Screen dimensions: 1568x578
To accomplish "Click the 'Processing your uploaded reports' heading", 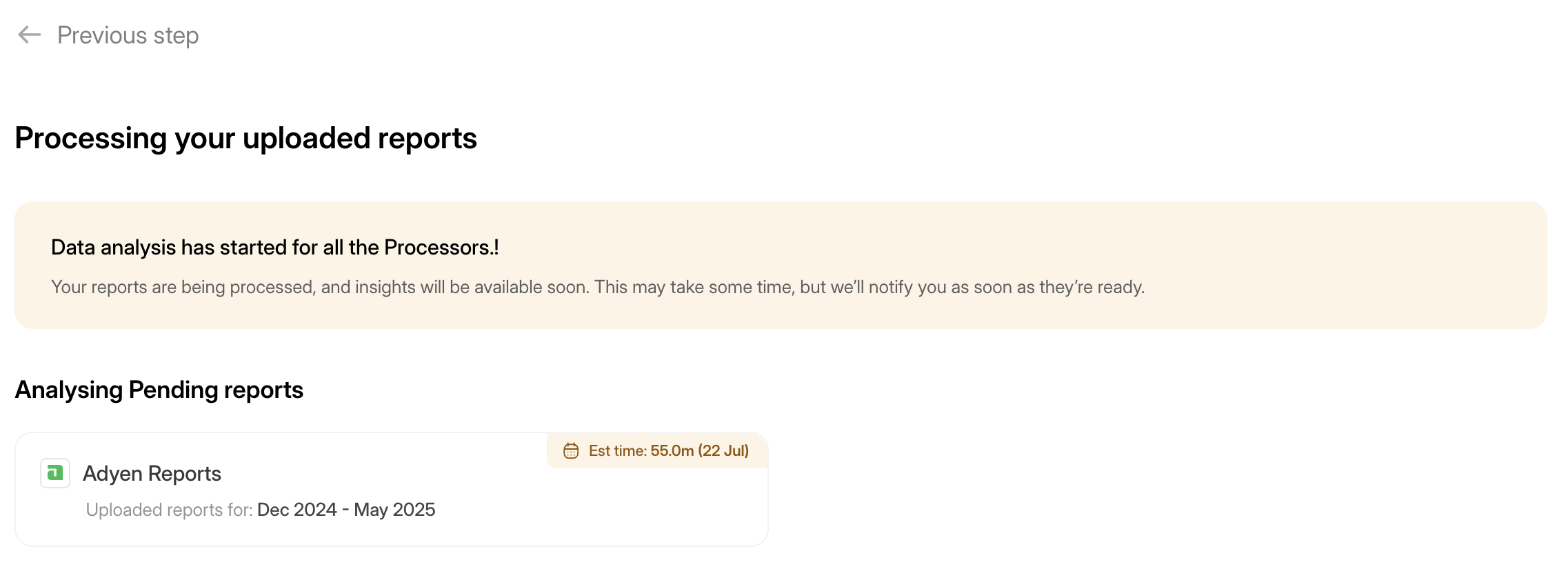I will click(245, 138).
